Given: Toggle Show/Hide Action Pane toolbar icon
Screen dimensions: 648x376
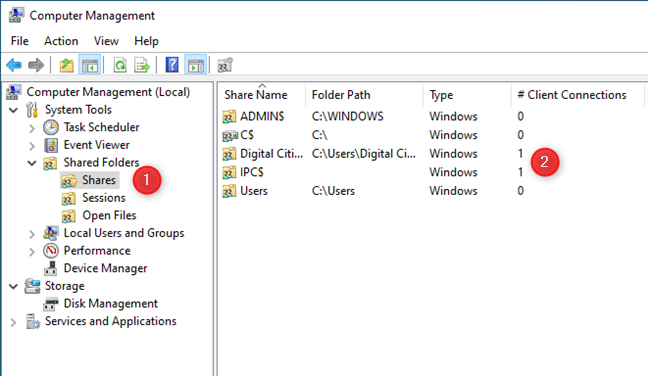Looking at the screenshot, I should pyautogui.click(x=195, y=65).
